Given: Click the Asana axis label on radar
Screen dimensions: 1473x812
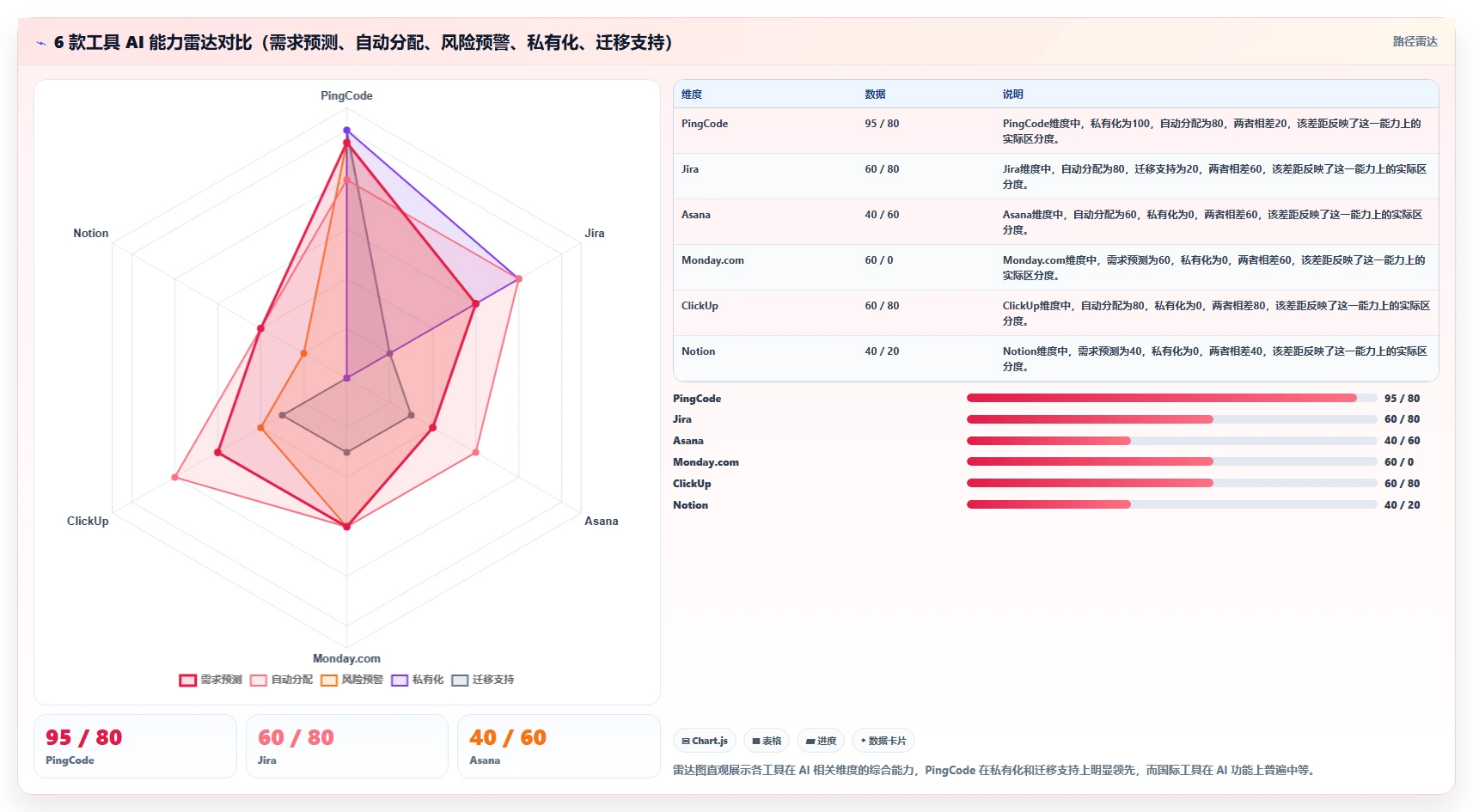Looking at the screenshot, I should pyautogui.click(x=602, y=521).
